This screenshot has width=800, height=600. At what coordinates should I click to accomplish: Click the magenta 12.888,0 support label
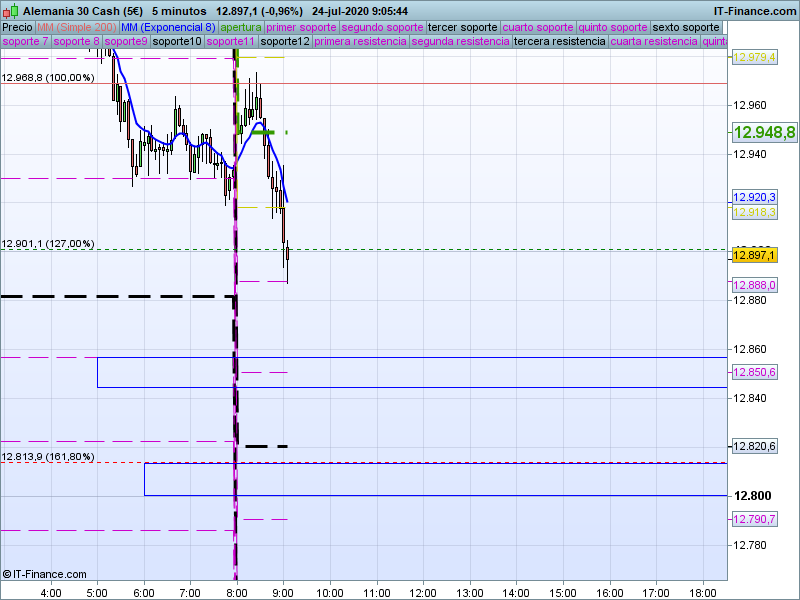754,285
